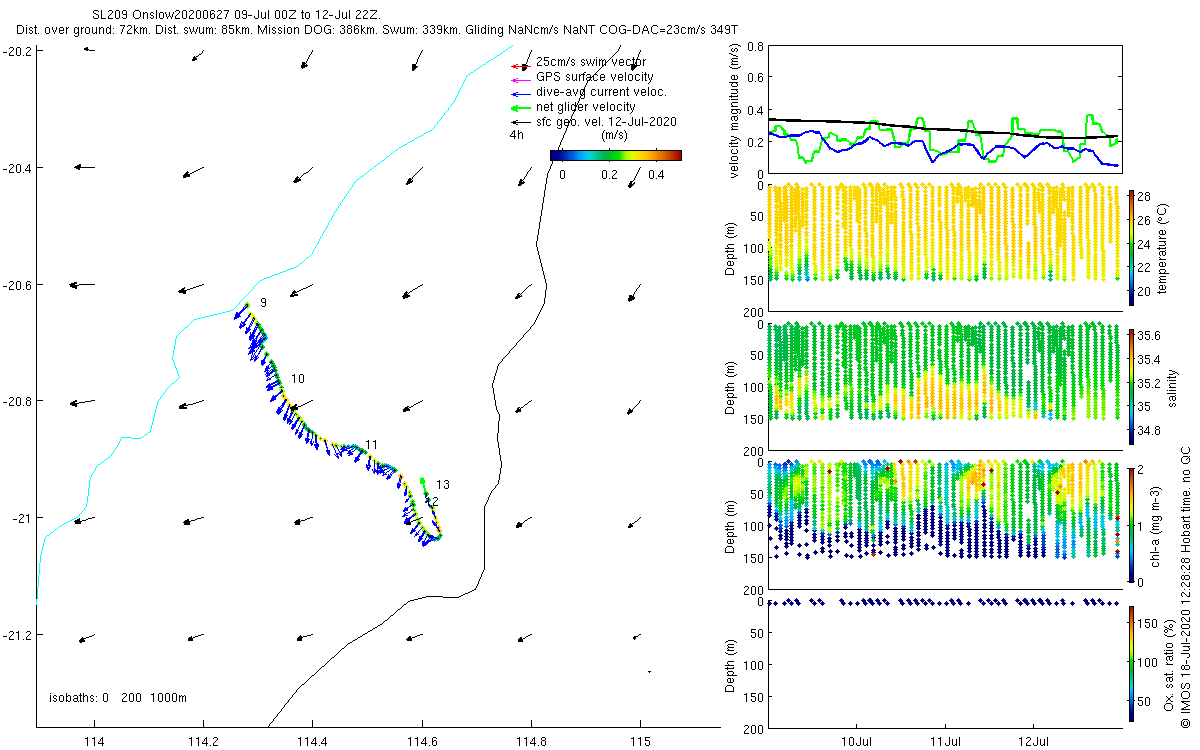
Task: Click the '4h' label under the legend
Action: (517, 135)
